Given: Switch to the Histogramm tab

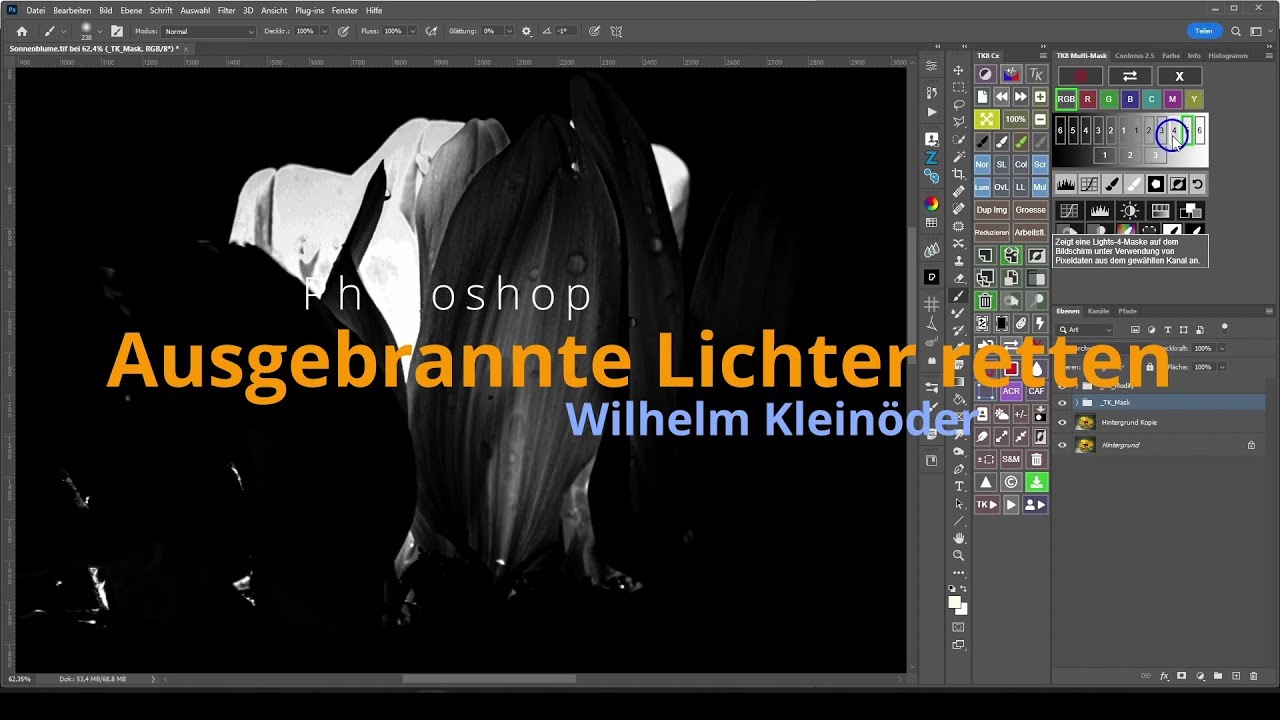Looking at the screenshot, I should (x=1228, y=55).
